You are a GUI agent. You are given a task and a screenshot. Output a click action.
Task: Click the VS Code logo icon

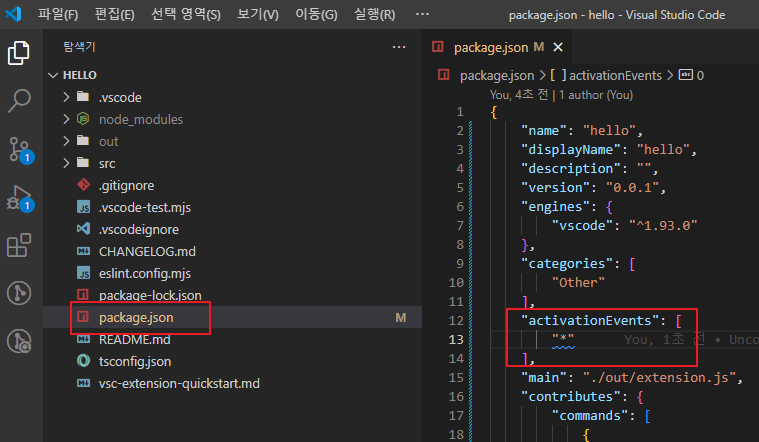tap(14, 14)
